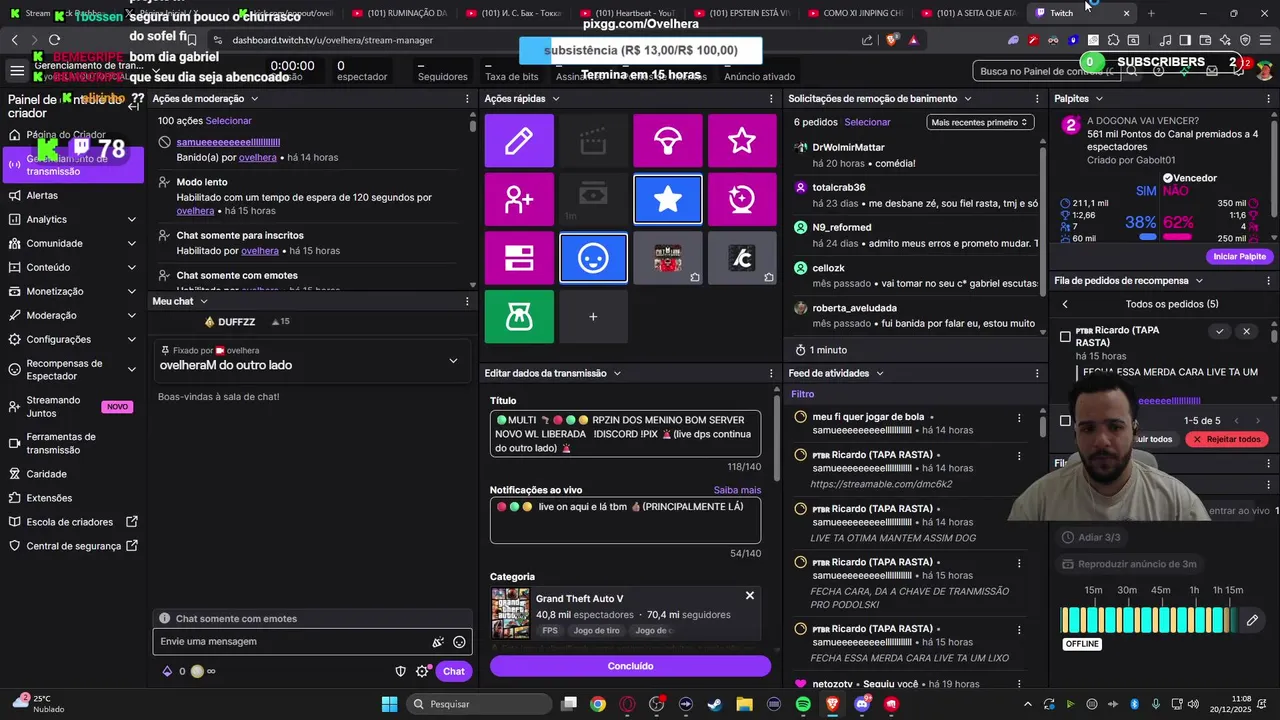Viewport: 1280px width, 720px height.
Task: Select the stacked panels quick action tile
Action: pos(519,258)
